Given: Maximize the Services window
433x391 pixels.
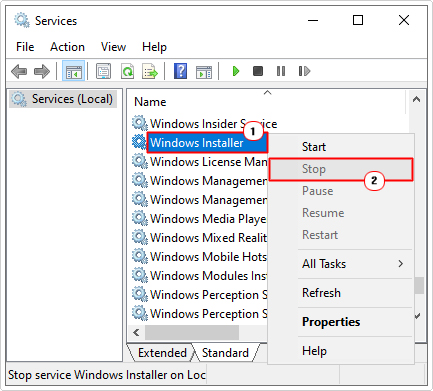Looking at the screenshot, I should pyautogui.click(x=358, y=21).
